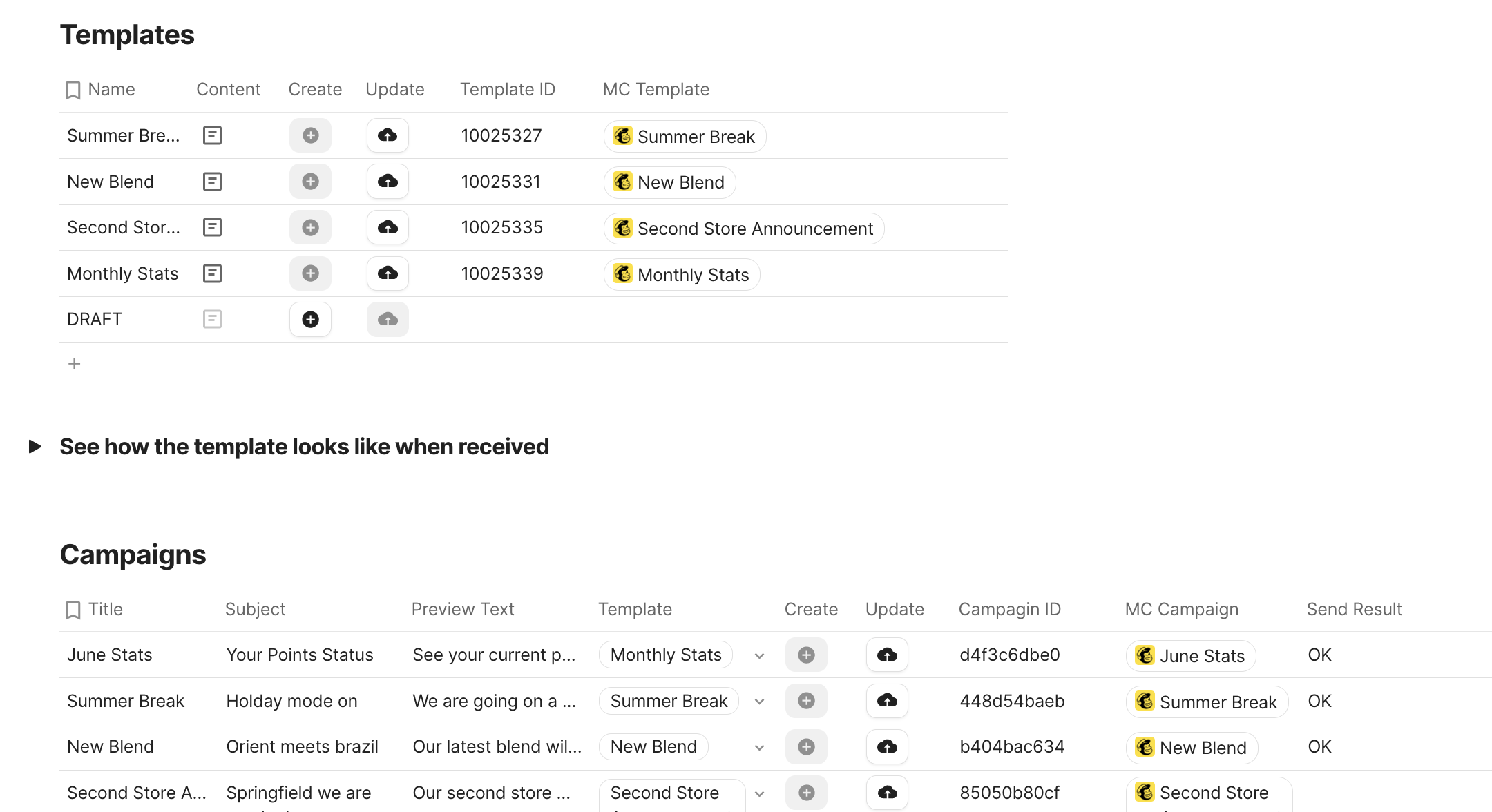Click update cloud icon for June Stats campaign
Screen dimensions: 1492x812
click(887, 655)
